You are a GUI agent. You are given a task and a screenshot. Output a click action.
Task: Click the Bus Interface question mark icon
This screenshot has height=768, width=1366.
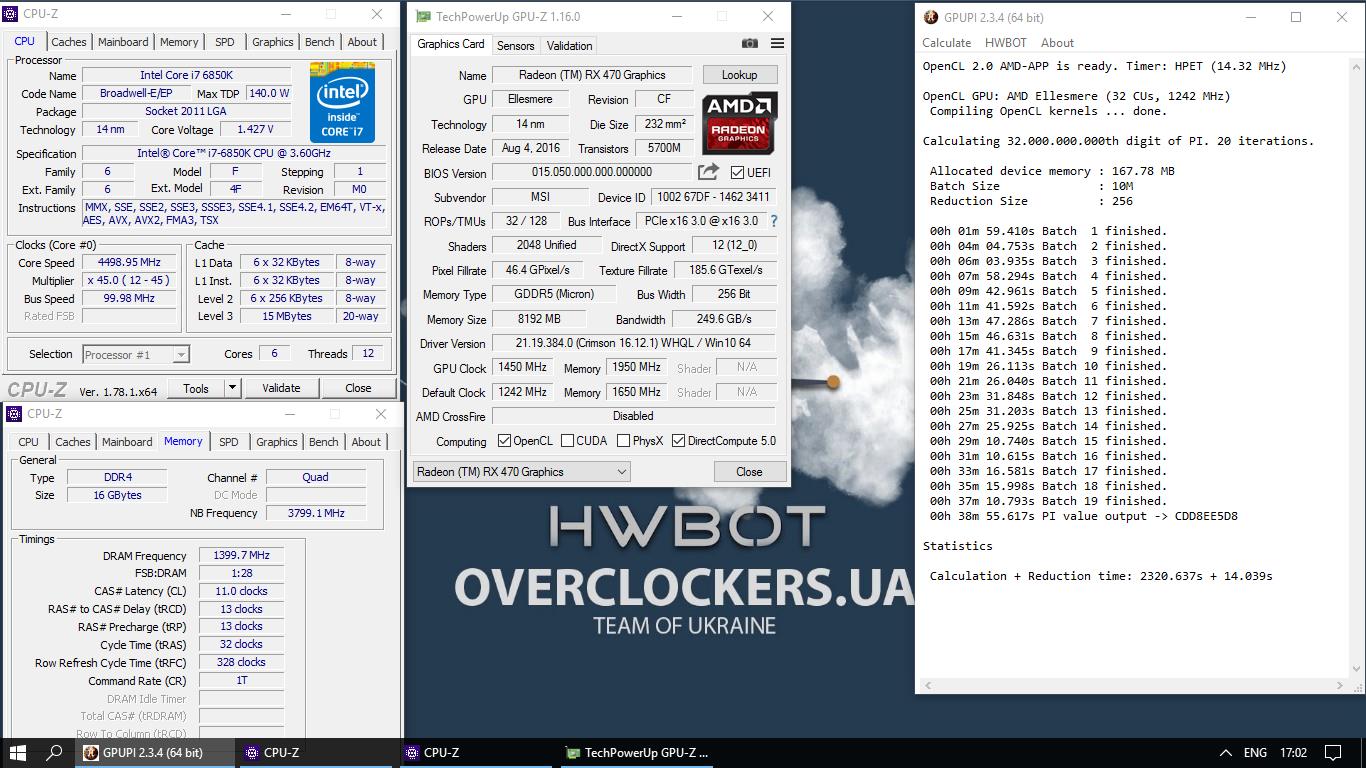(773, 221)
